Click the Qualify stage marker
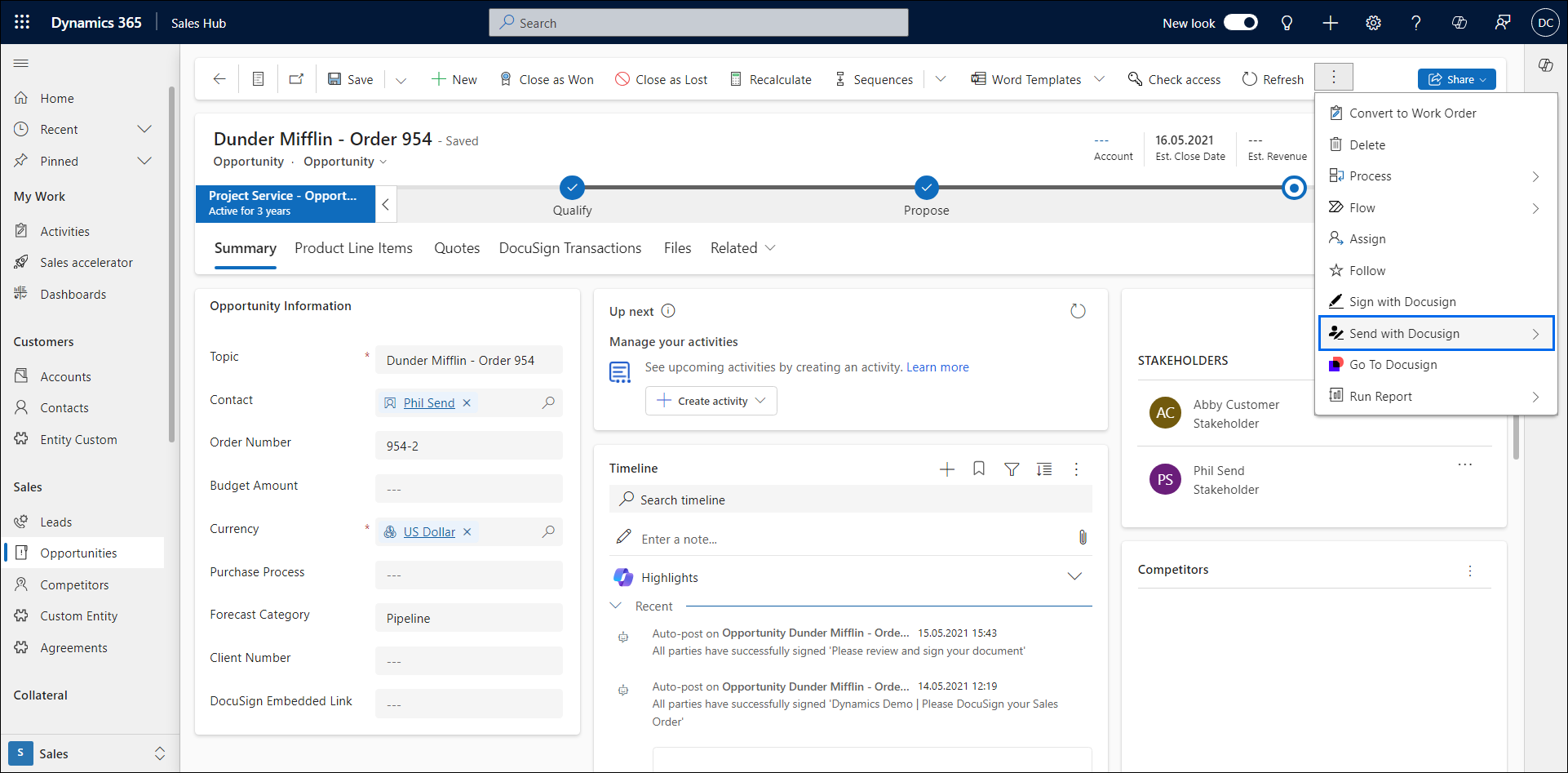 [x=572, y=188]
